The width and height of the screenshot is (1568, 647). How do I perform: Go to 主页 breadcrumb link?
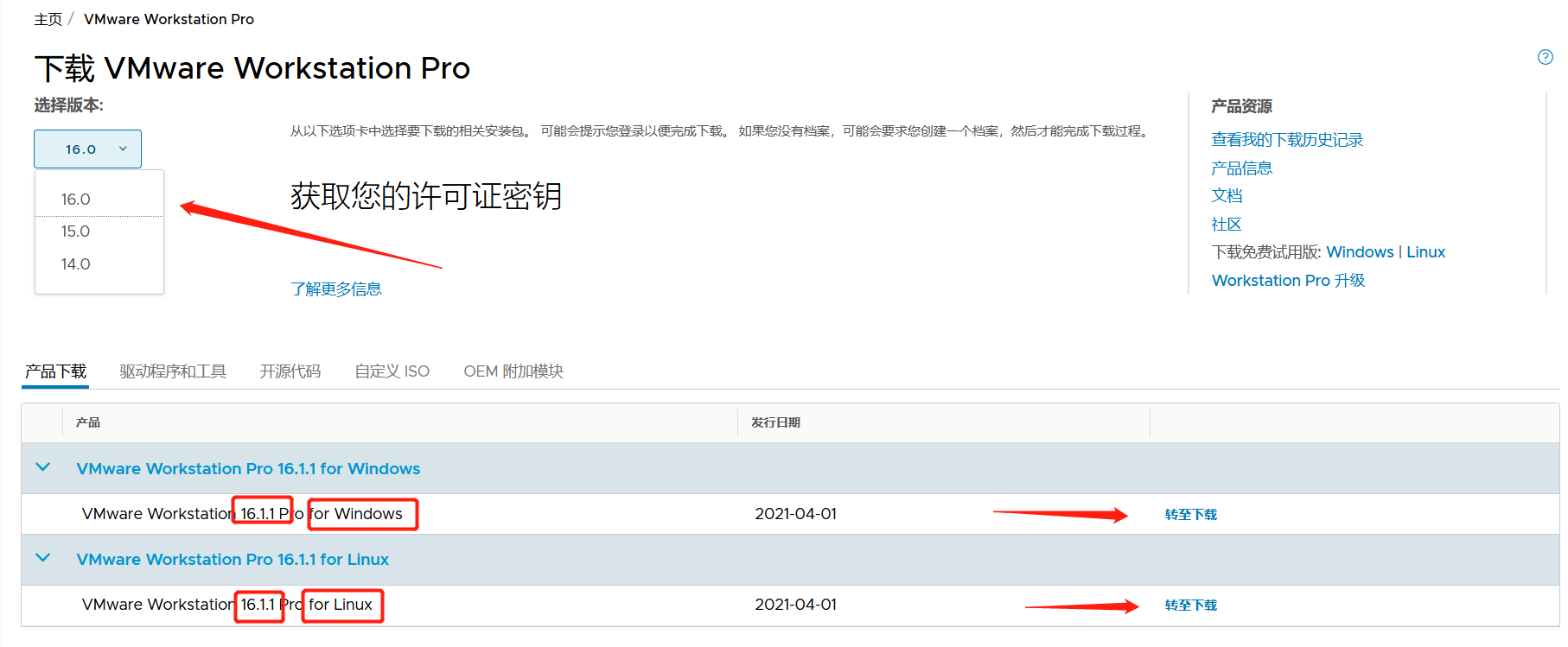click(x=48, y=19)
